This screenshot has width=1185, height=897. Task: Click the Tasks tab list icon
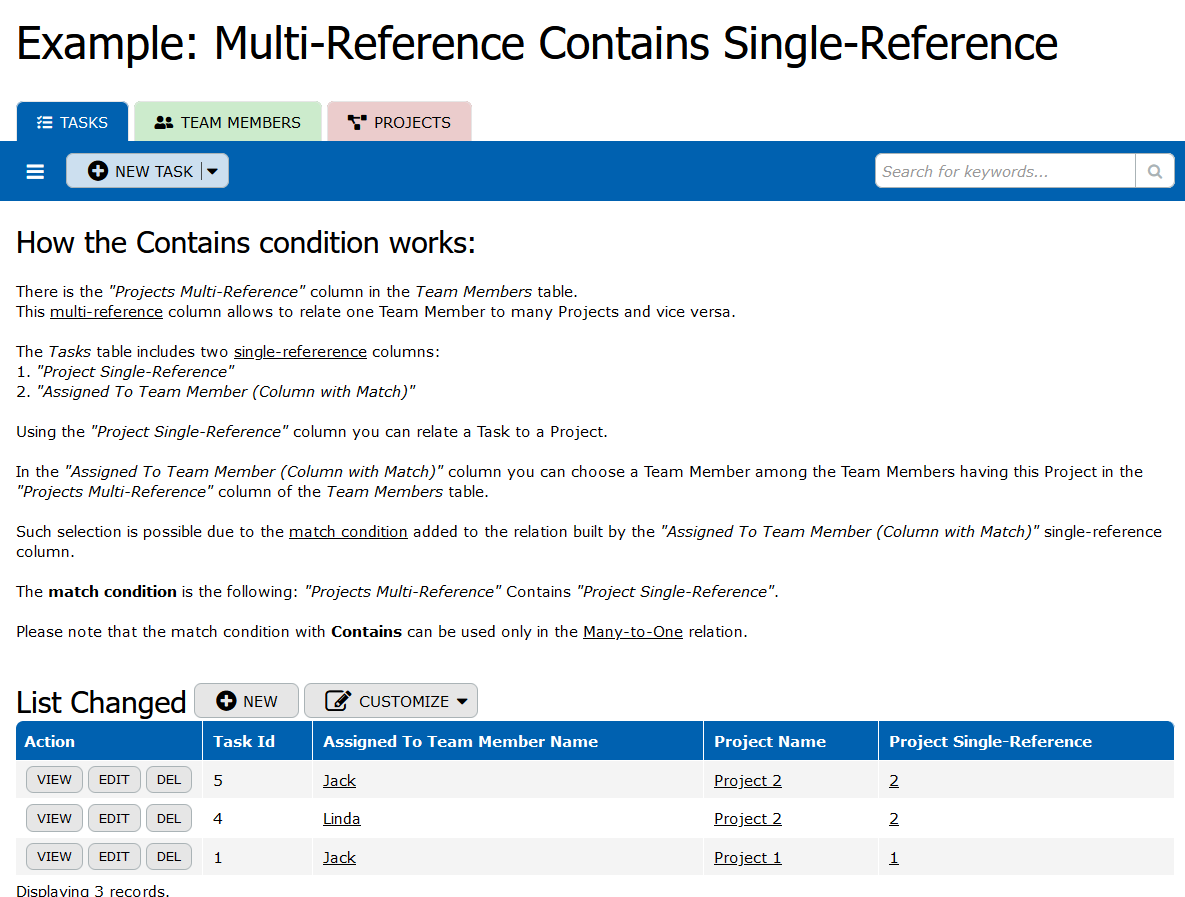click(x=44, y=123)
